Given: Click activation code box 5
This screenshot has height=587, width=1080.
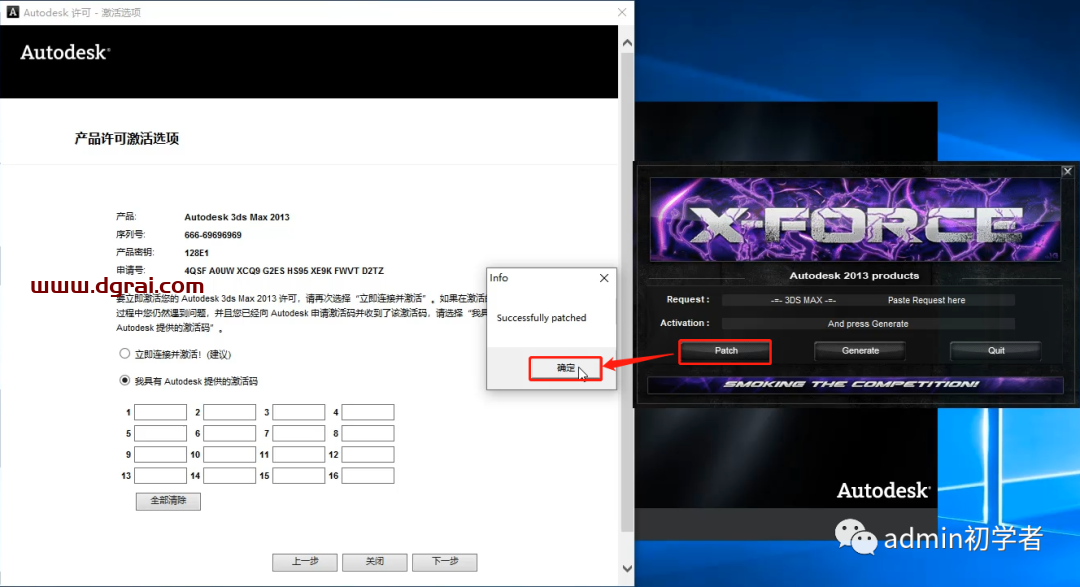Looking at the screenshot, I should click(160, 433).
